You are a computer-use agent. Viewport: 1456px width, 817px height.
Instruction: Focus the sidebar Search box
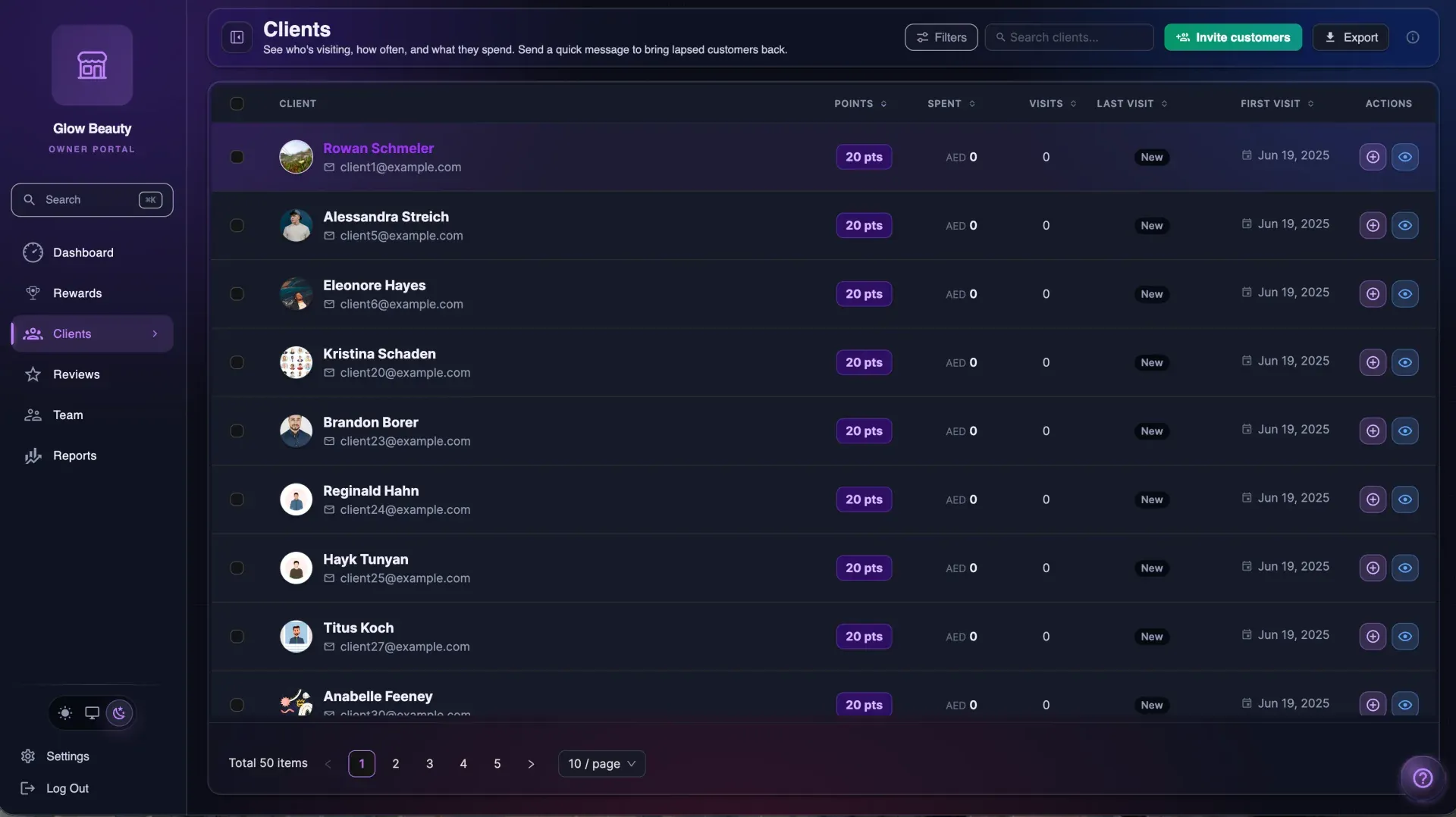[92, 200]
